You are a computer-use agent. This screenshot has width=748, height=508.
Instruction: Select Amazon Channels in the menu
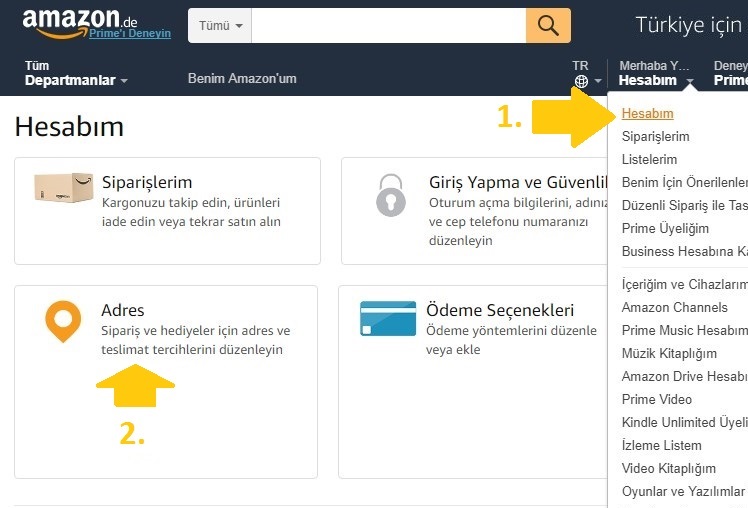click(x=675, y=307)
